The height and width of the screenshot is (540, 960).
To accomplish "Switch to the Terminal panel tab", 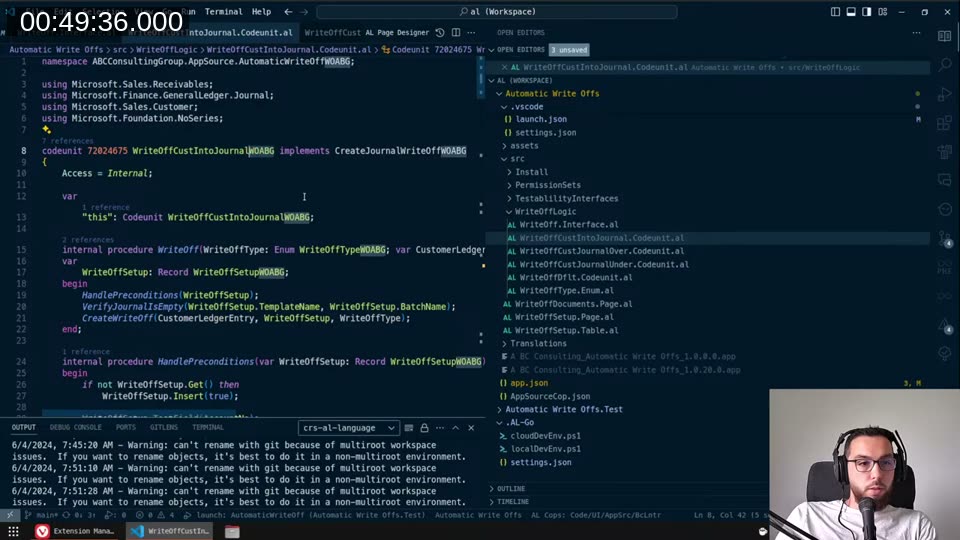I will (207, 427).
